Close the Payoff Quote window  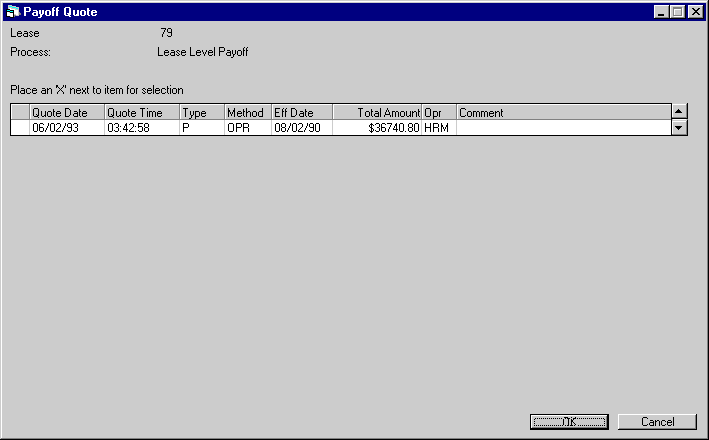coord(695,12)
